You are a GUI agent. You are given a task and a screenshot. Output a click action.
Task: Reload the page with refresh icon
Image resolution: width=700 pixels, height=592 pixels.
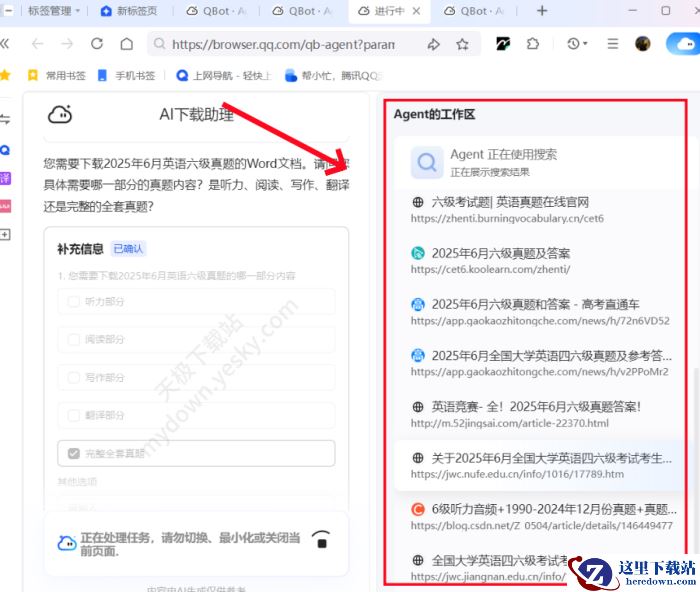(97, 44)
